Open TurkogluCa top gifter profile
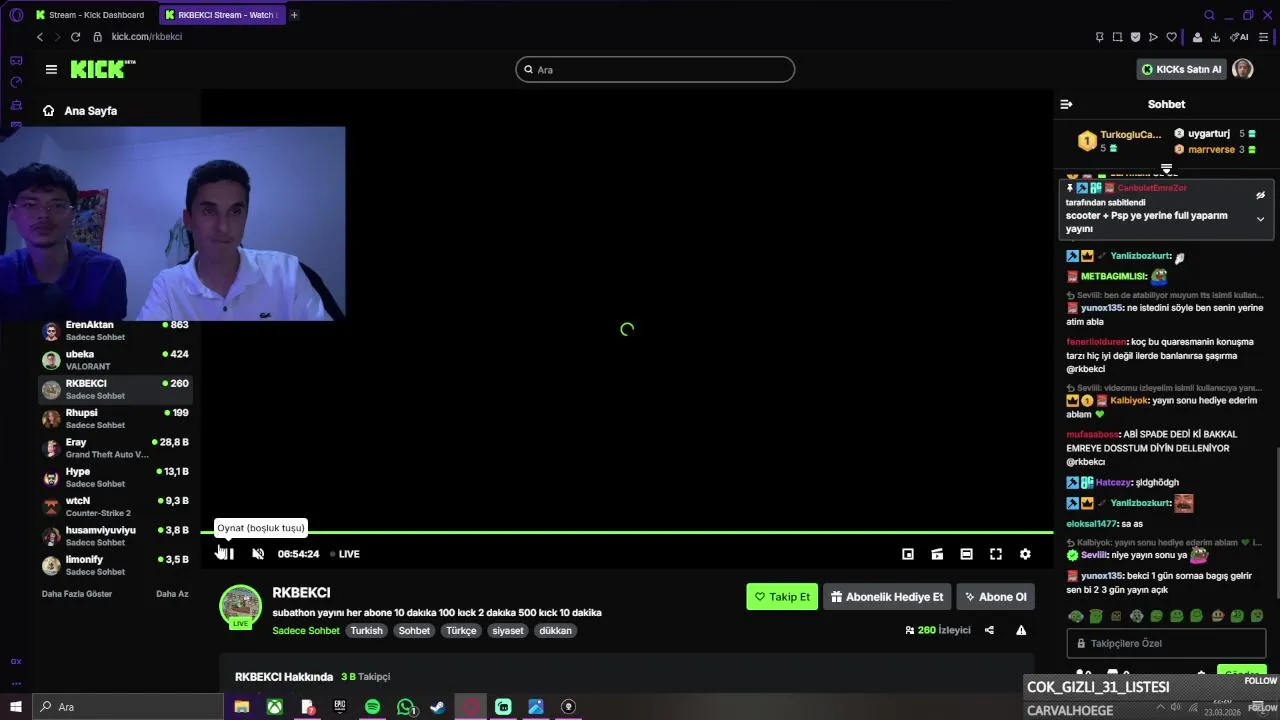The image size is (1280, 720). pyautogui.click(x=1120, y=141)
